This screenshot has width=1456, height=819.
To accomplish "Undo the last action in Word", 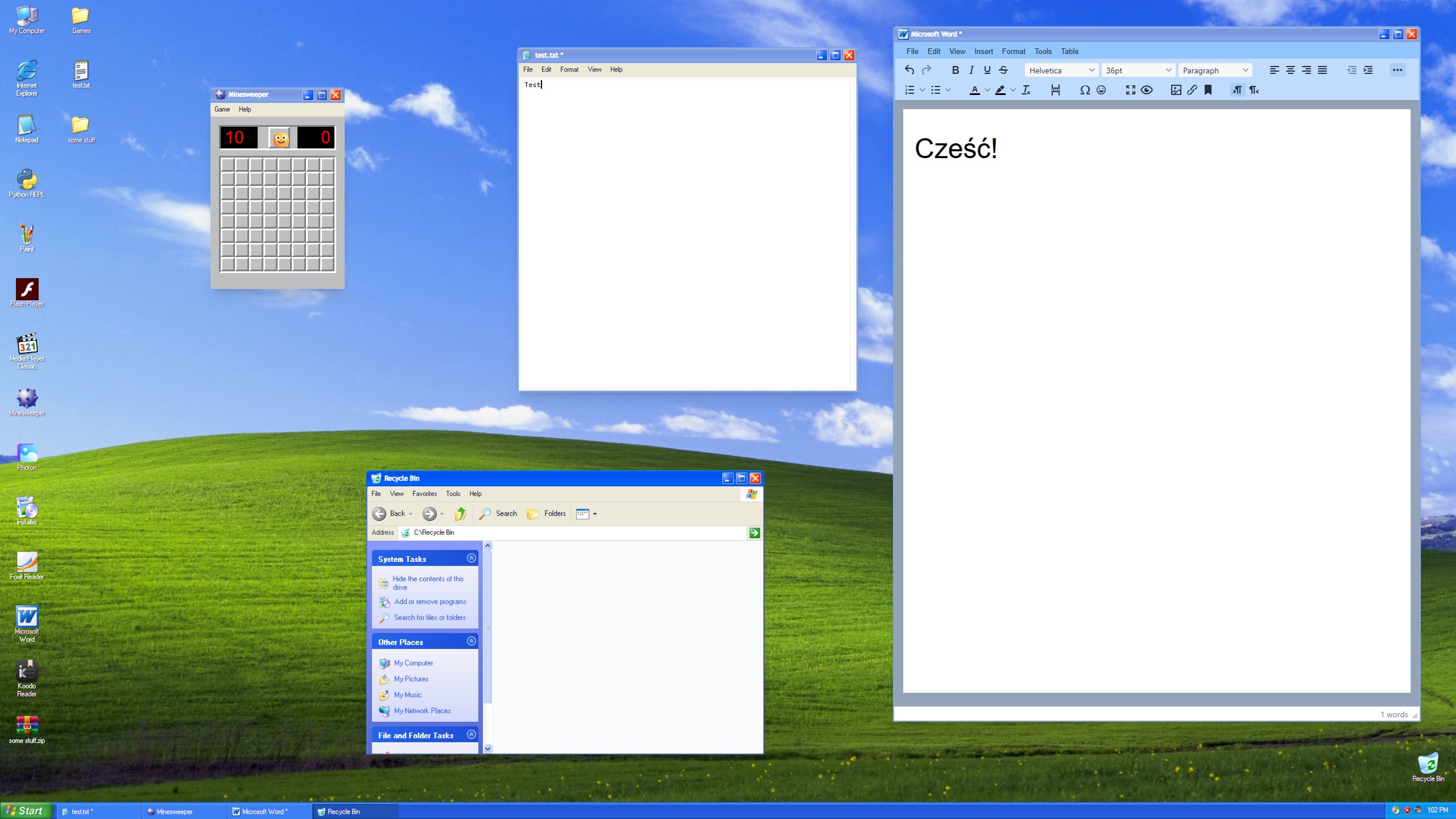I will click(x=909, y=70).
